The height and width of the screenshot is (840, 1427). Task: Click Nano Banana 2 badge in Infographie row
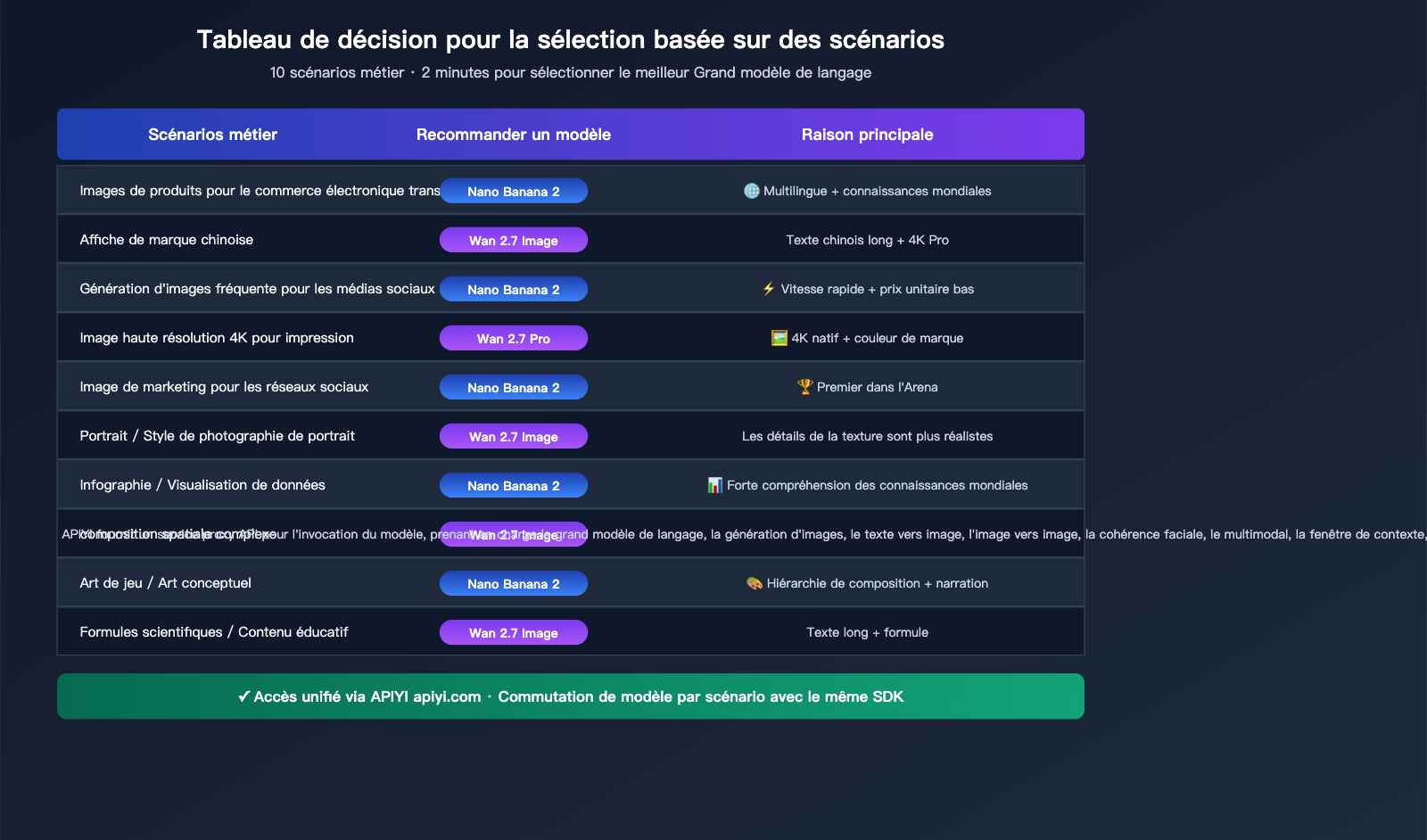[x=513, y=486]
